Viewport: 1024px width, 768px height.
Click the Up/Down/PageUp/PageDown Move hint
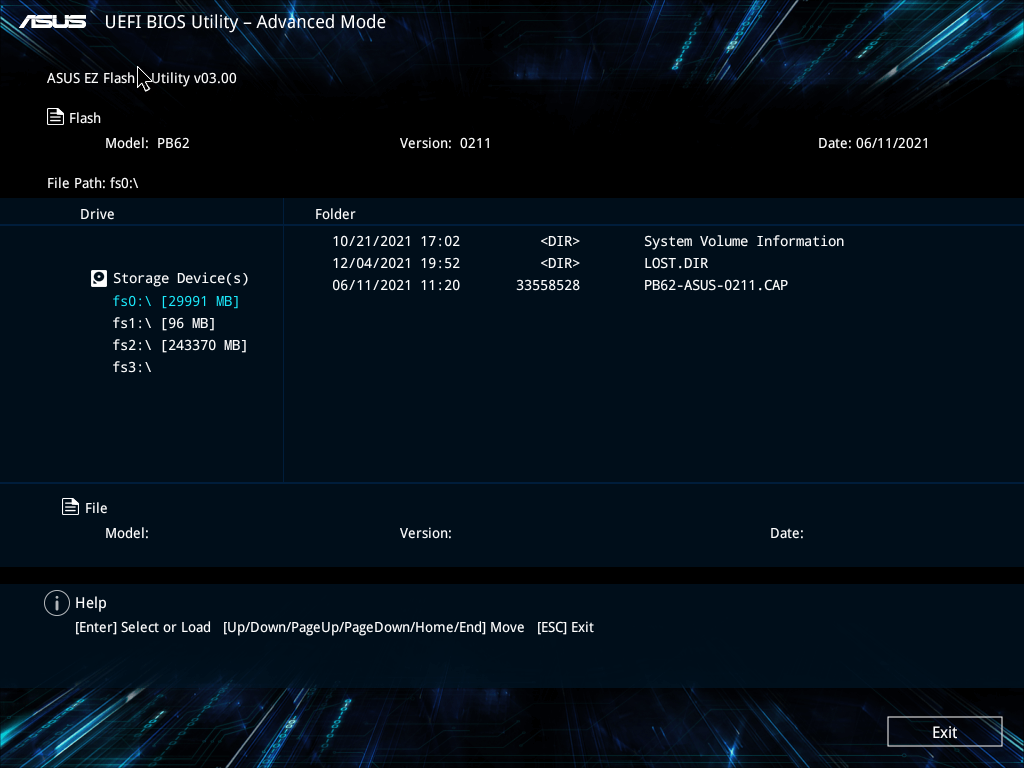(x=374, y=627)
